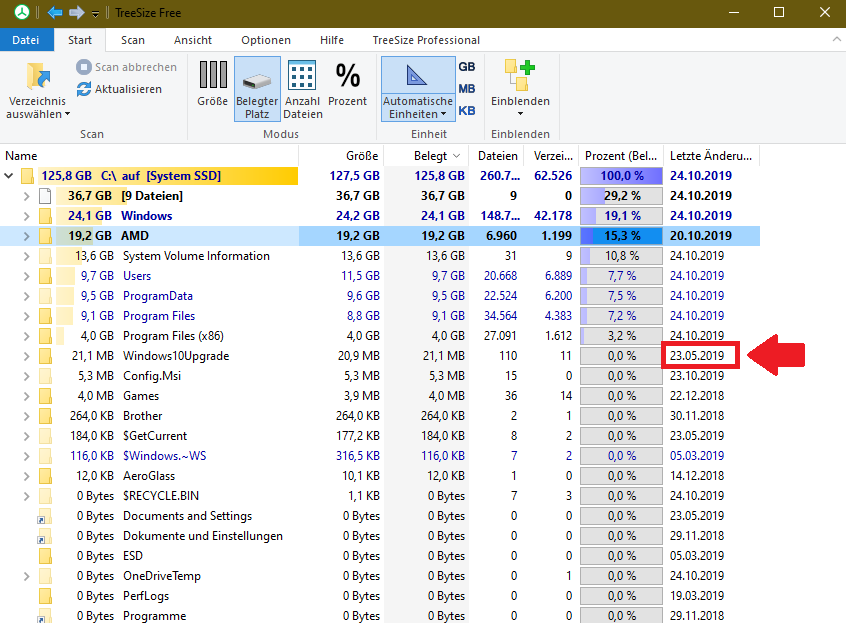The width and height of the screenshot is (846, 623).
Task: Click the 15,3 % bar for AMD
Action: 622,236
